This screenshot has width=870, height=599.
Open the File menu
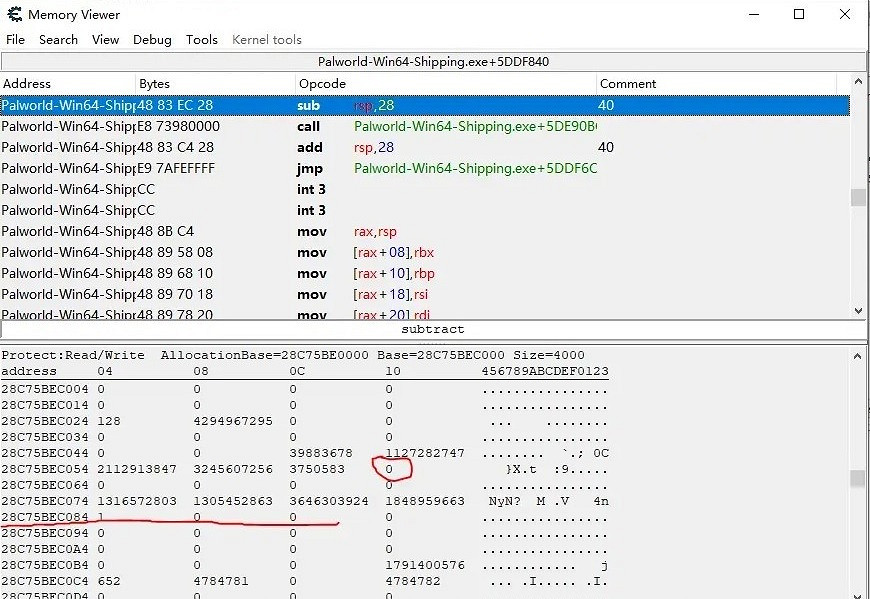16,40
